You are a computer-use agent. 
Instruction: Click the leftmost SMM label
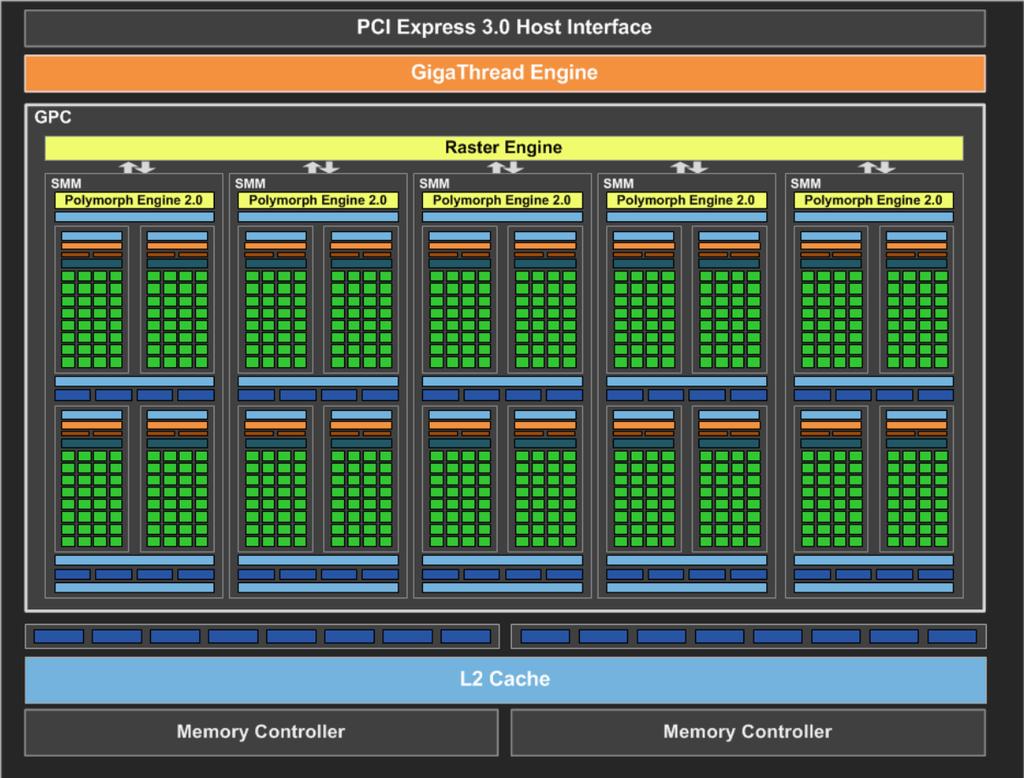pyautogui.click(x=66, y=184)
